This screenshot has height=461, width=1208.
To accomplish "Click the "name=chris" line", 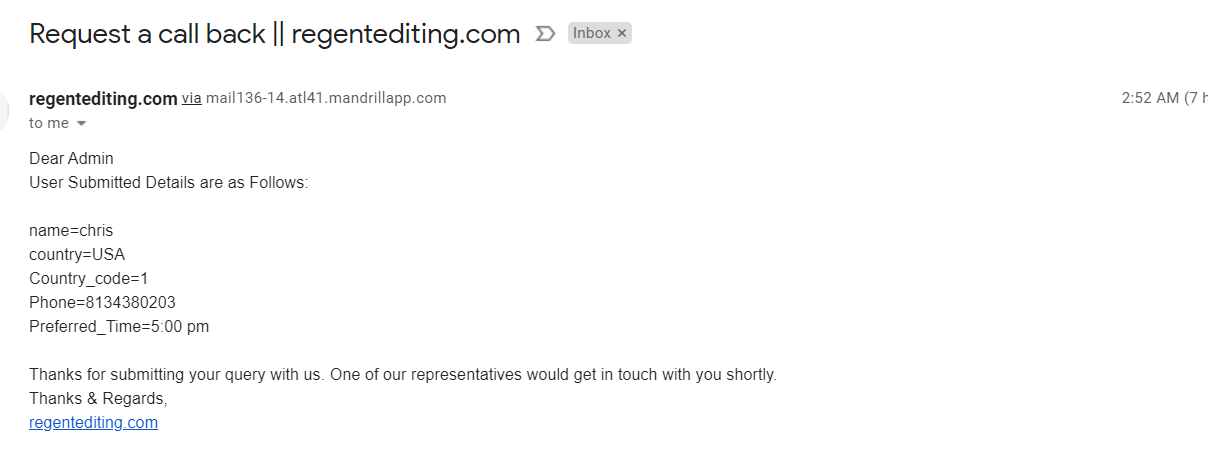I will (x=71, y=230).
